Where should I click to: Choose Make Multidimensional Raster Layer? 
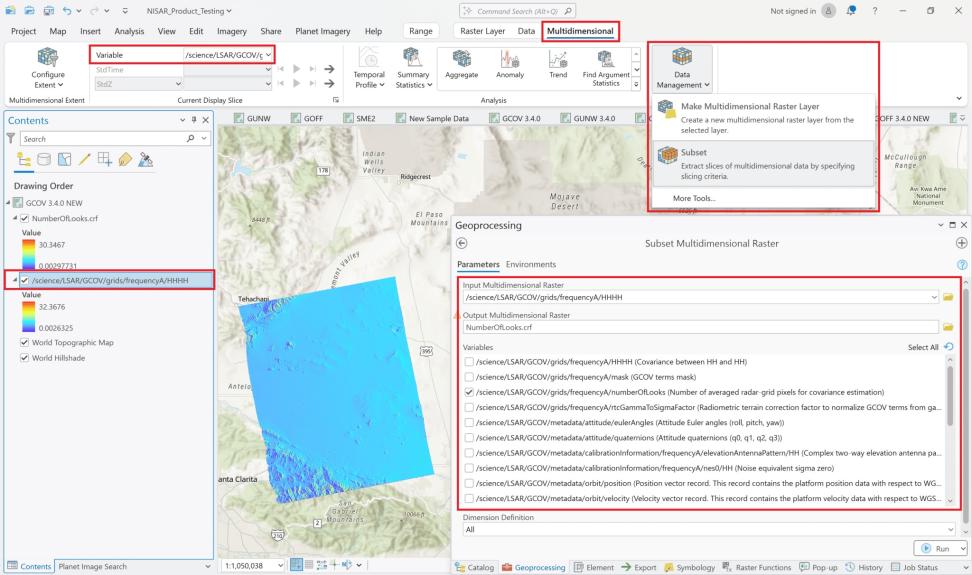point(764,118)
